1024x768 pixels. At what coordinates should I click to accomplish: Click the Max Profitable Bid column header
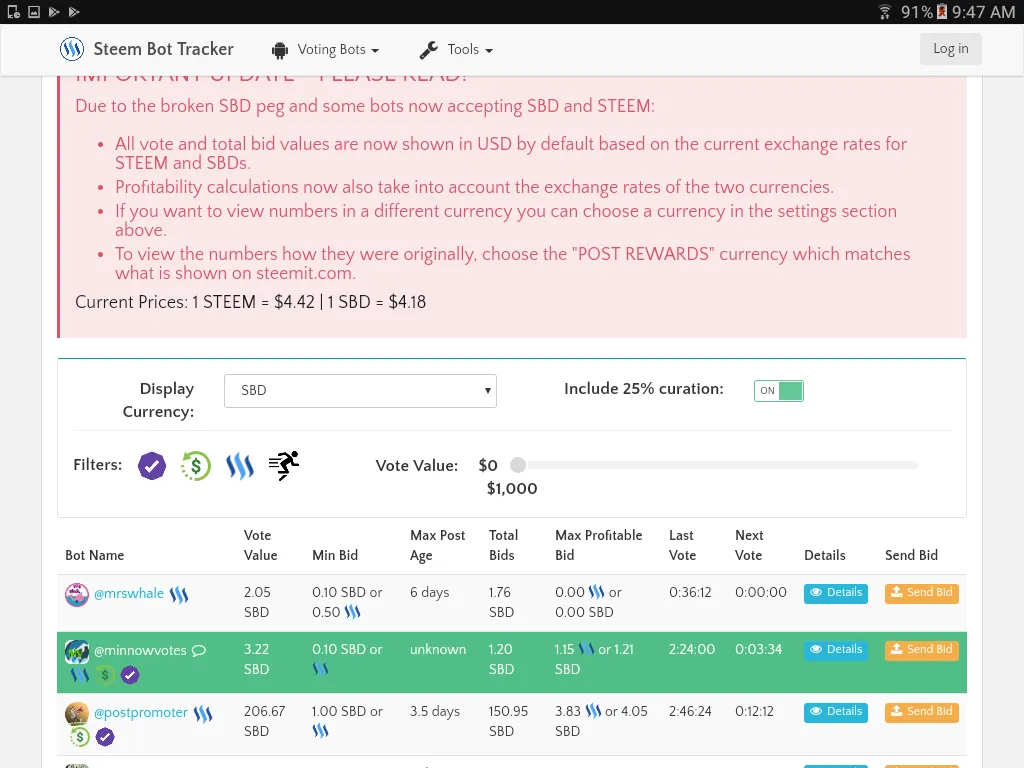[x=599, y=545]
